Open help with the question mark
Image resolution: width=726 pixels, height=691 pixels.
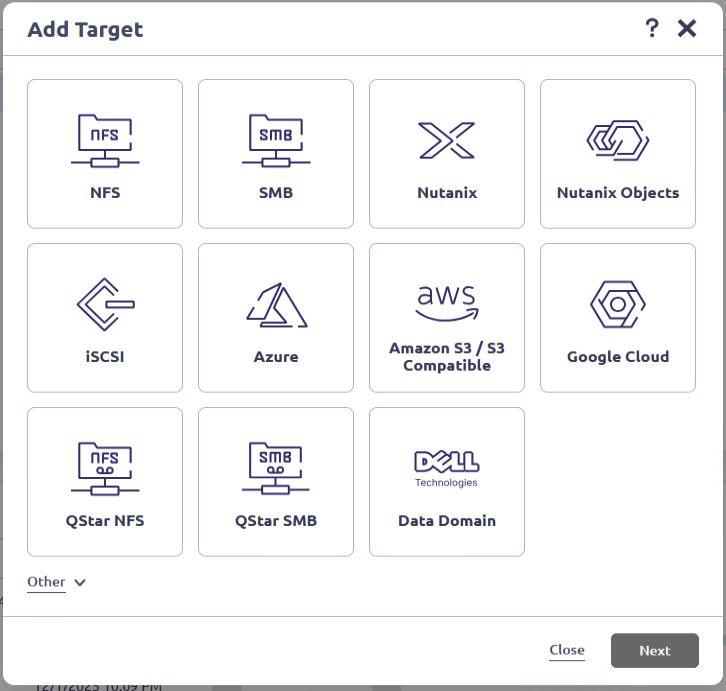click(x=652, y=28)
